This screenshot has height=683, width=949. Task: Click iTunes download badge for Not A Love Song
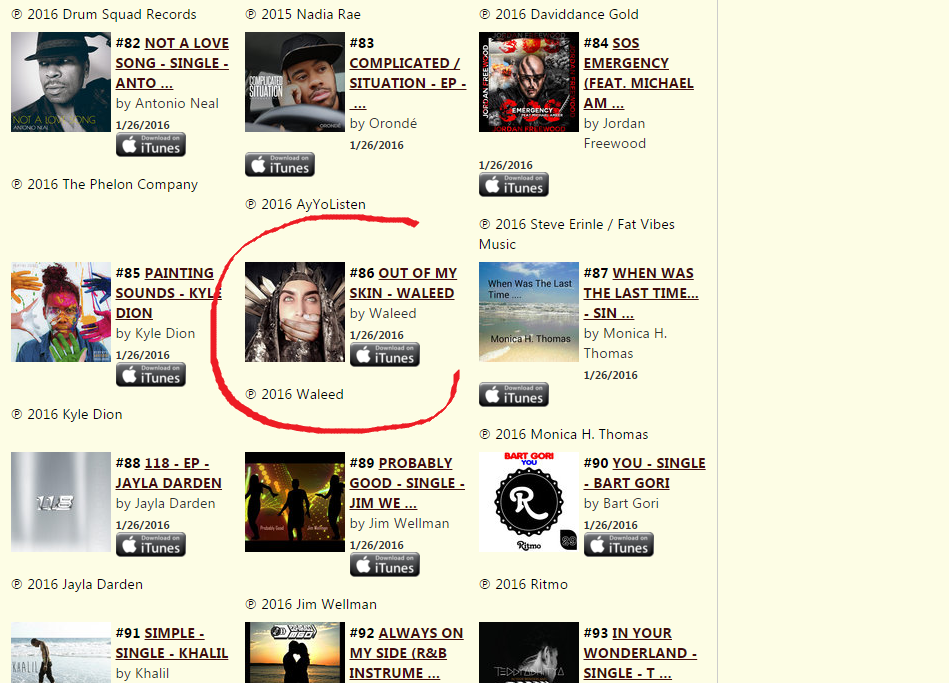(151, 145)
